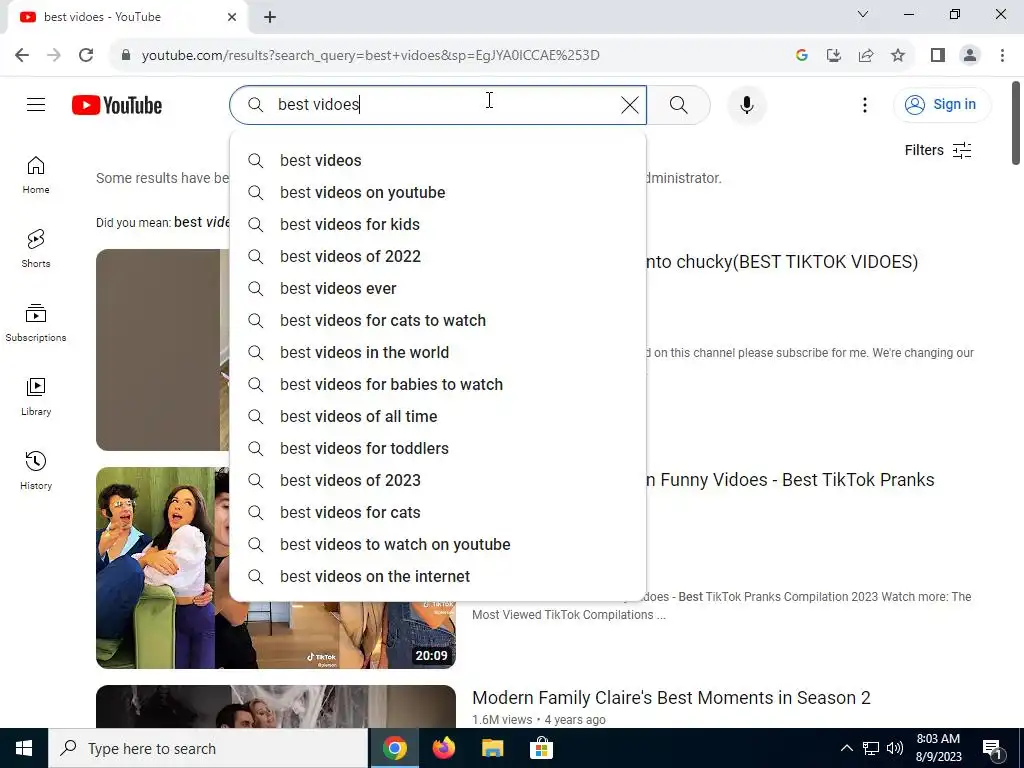Choose "best videos of 2023" suggestion

438,481
